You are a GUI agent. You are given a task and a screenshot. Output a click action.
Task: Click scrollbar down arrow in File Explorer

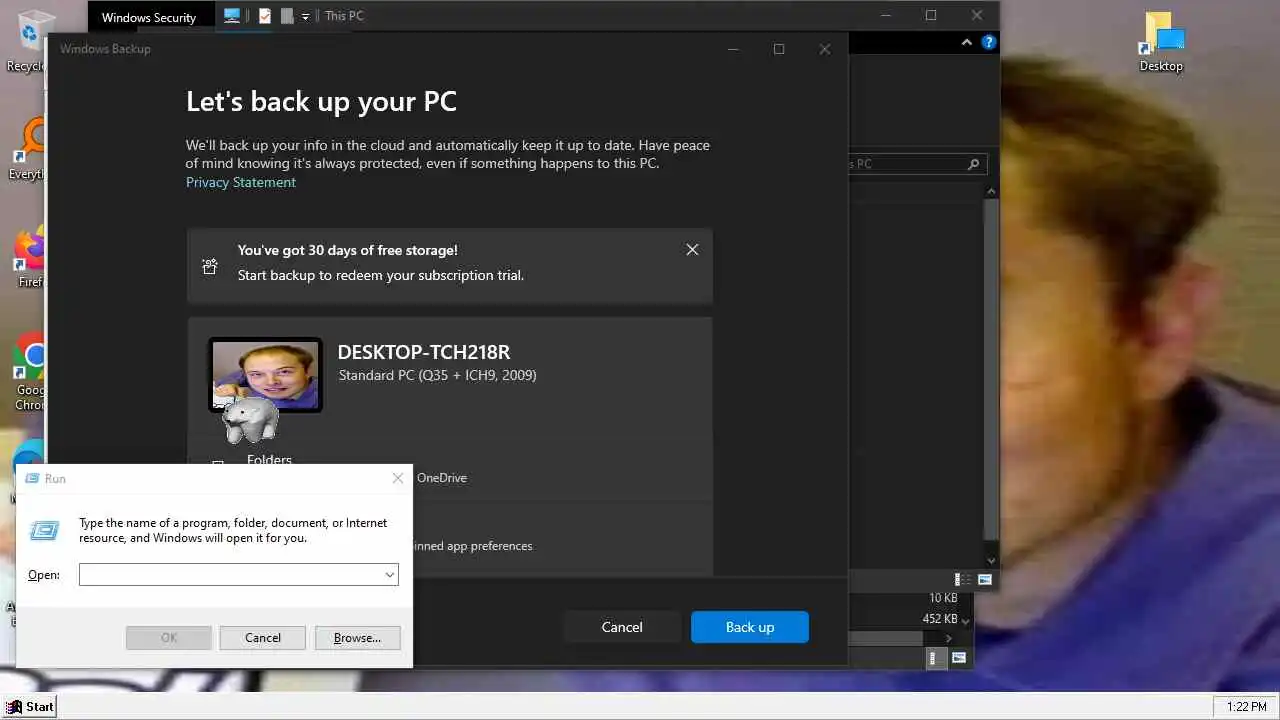pos(992,560)
